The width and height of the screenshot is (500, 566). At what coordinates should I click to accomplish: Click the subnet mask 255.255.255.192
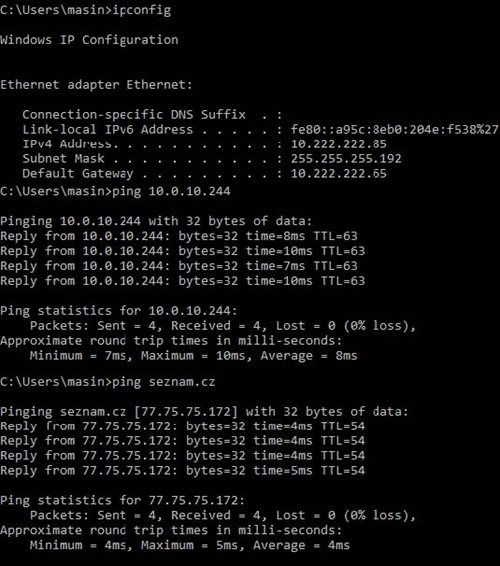(346, 158)
